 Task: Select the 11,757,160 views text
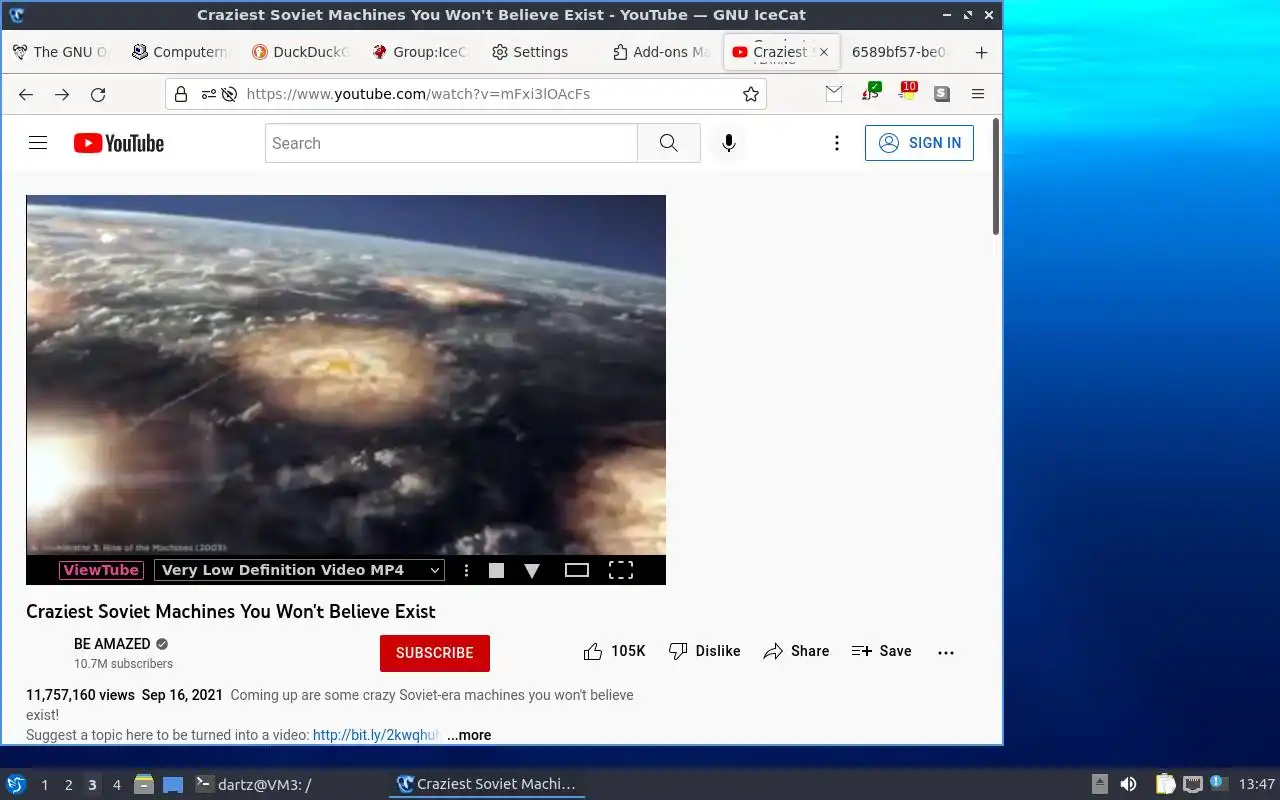(80, 695)
